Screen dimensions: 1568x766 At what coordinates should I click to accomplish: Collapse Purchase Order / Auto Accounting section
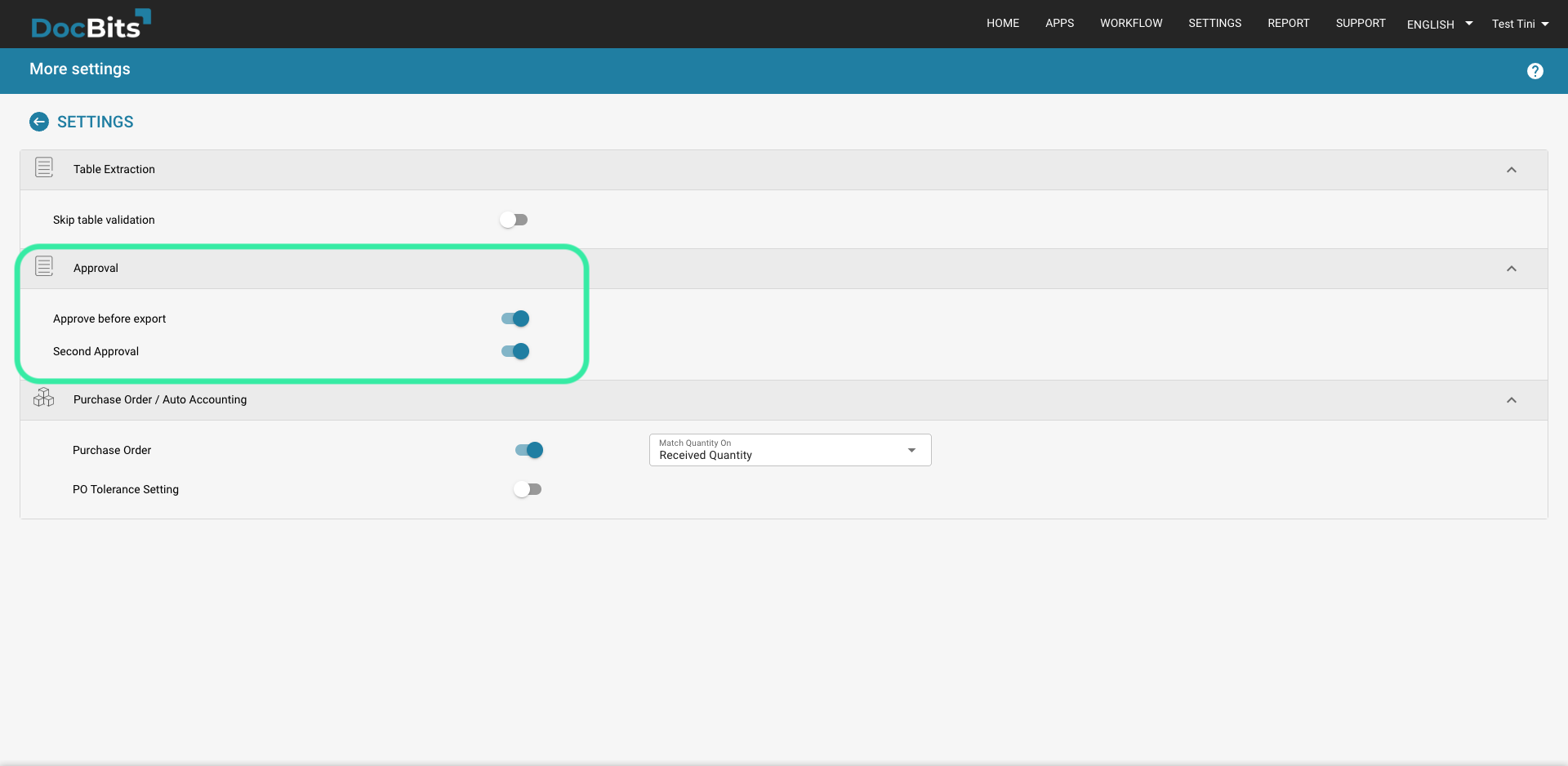1511,400
